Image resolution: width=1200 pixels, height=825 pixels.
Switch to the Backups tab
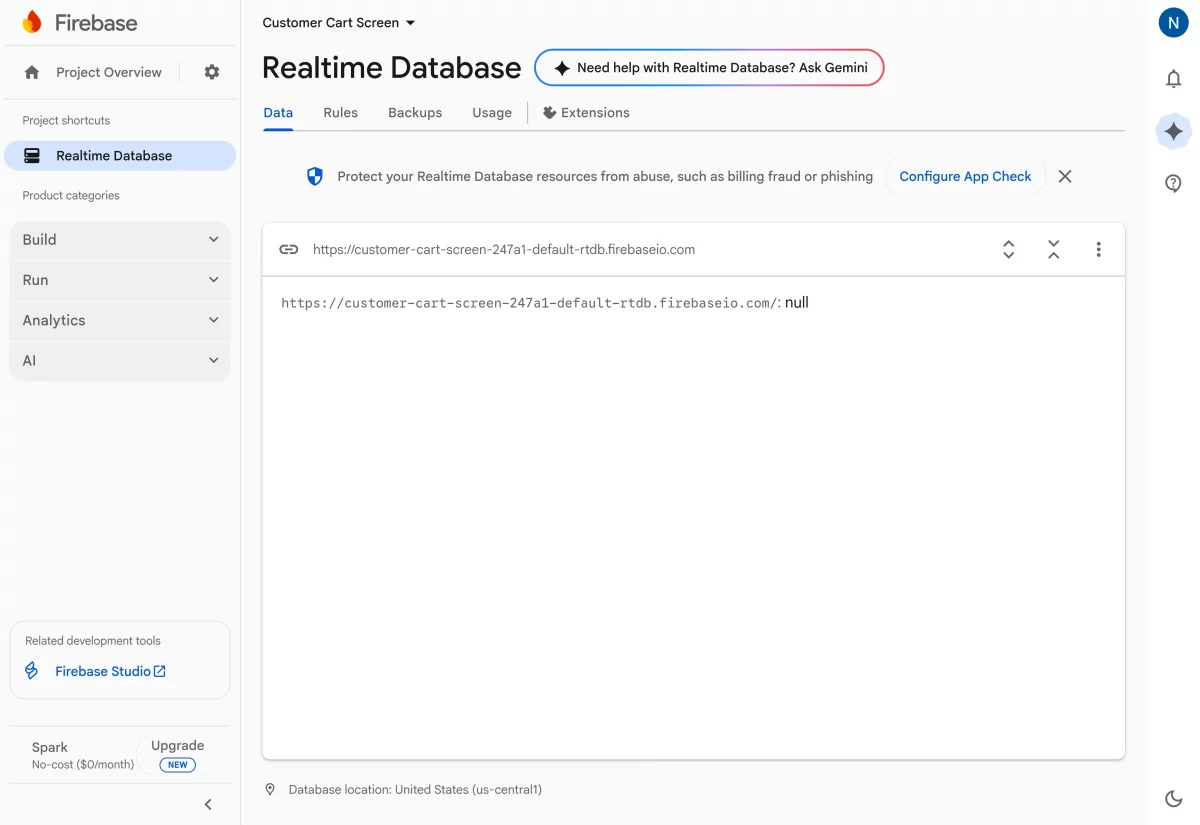coord(415,112)
